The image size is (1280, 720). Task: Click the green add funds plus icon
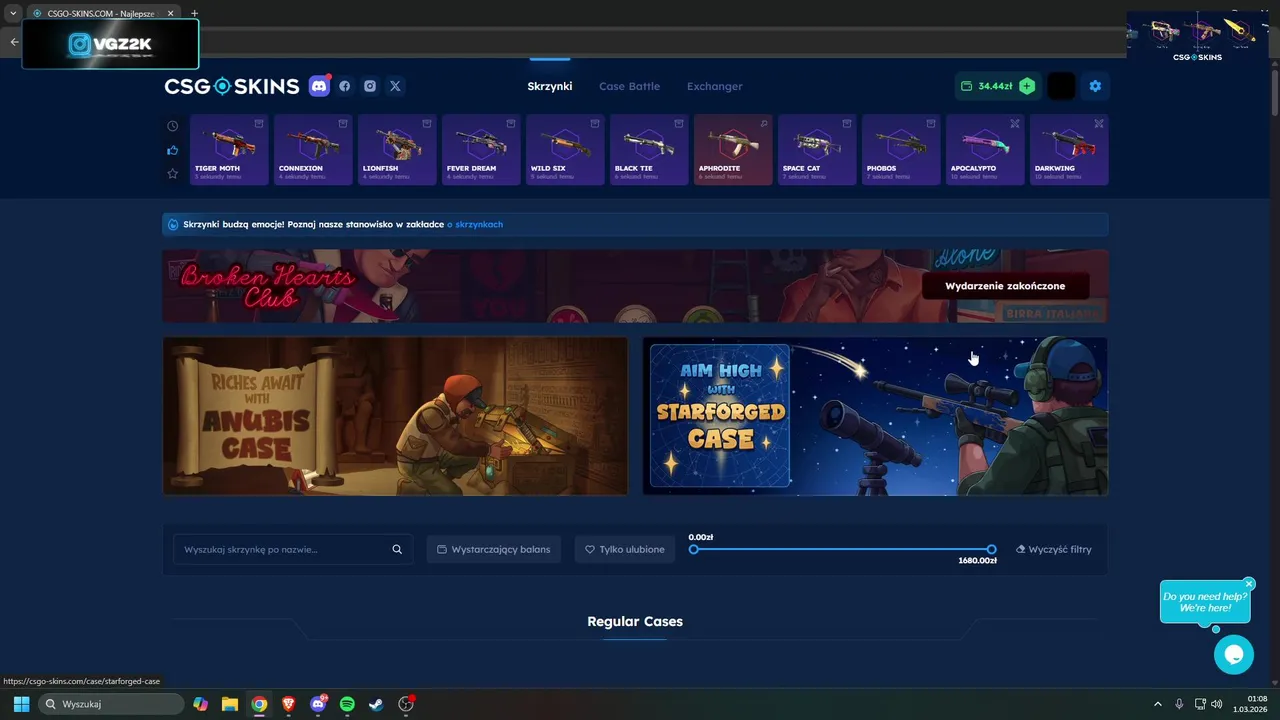1027,86
